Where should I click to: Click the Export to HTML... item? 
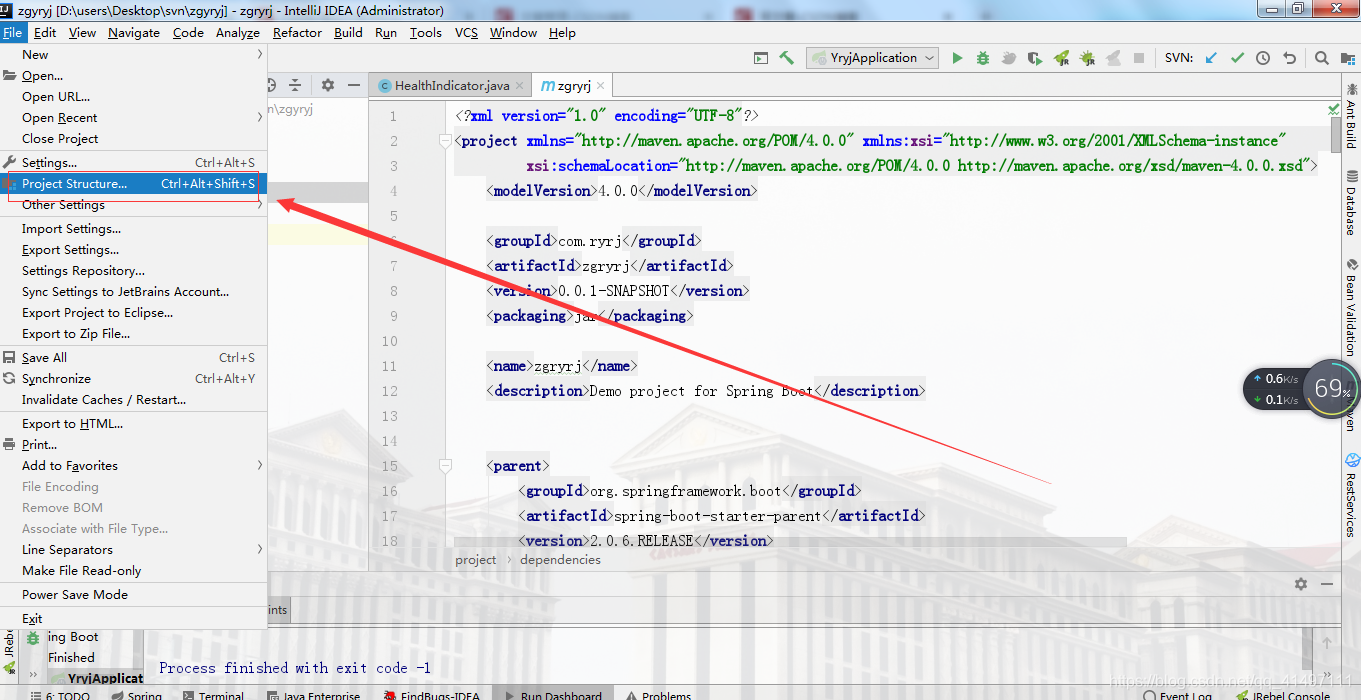[x=135, y=423]
